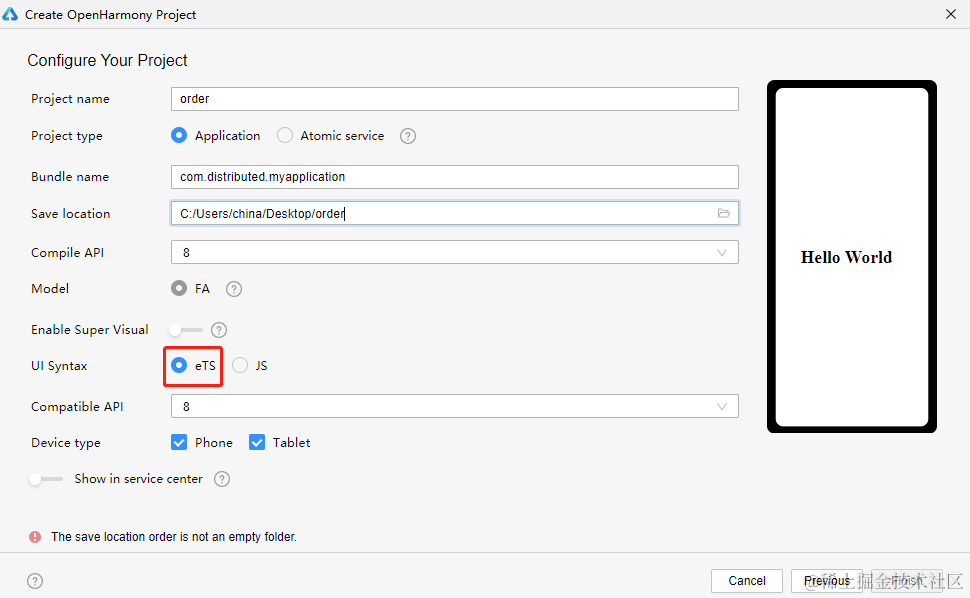The width and height of the screenshot is (970, 598).
Task: Uncheck the Tablet device type
Action: (x=257, y=443)
